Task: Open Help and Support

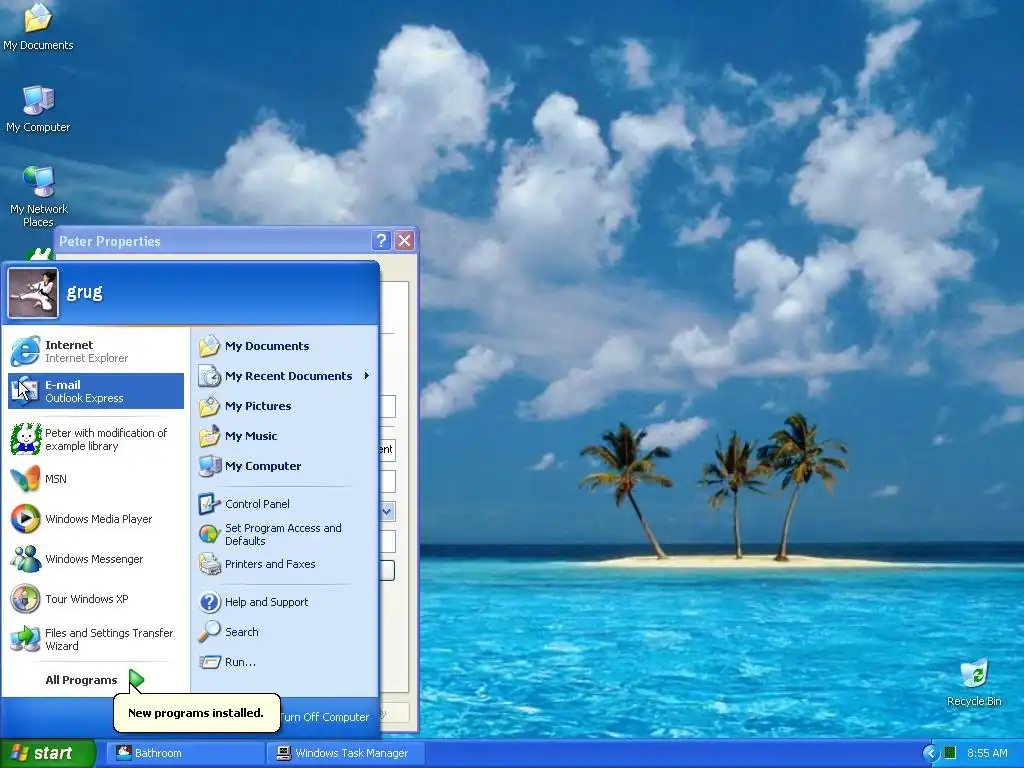Action: [285, 601]
